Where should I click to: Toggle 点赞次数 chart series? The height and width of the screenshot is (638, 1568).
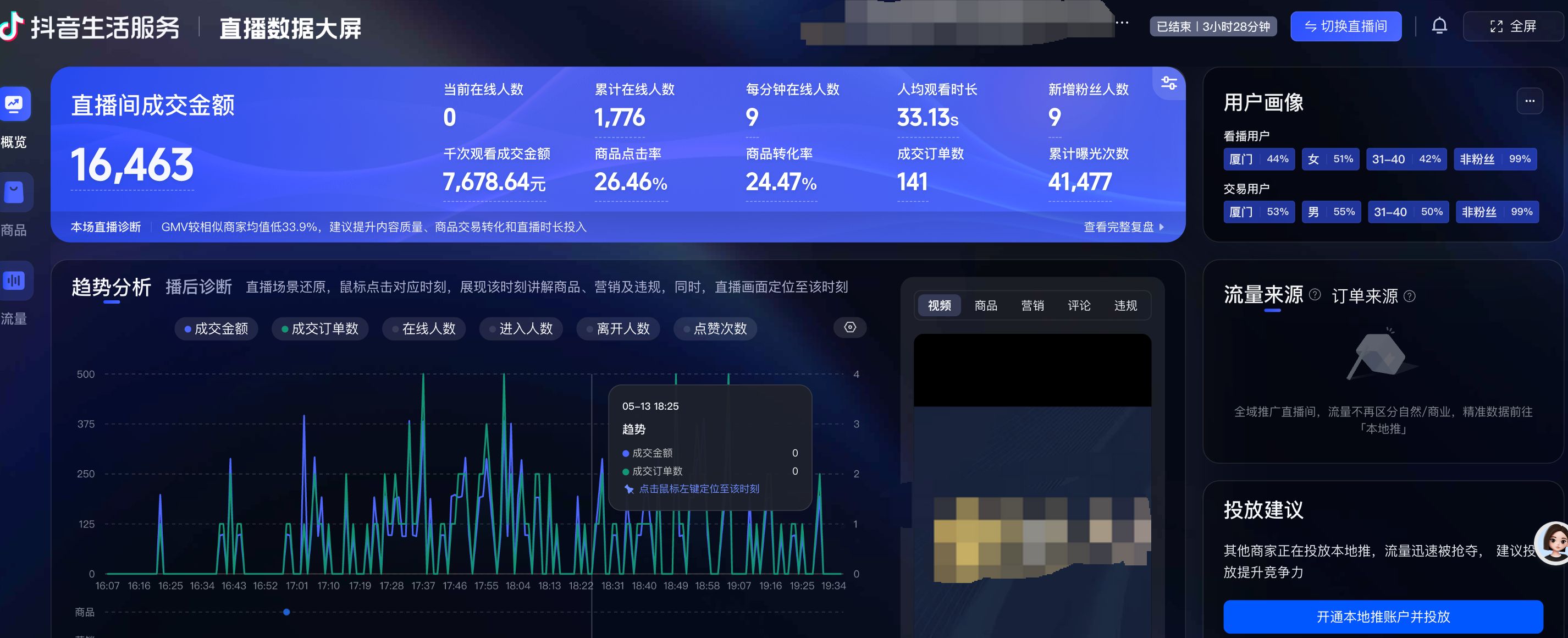point(715,329)
